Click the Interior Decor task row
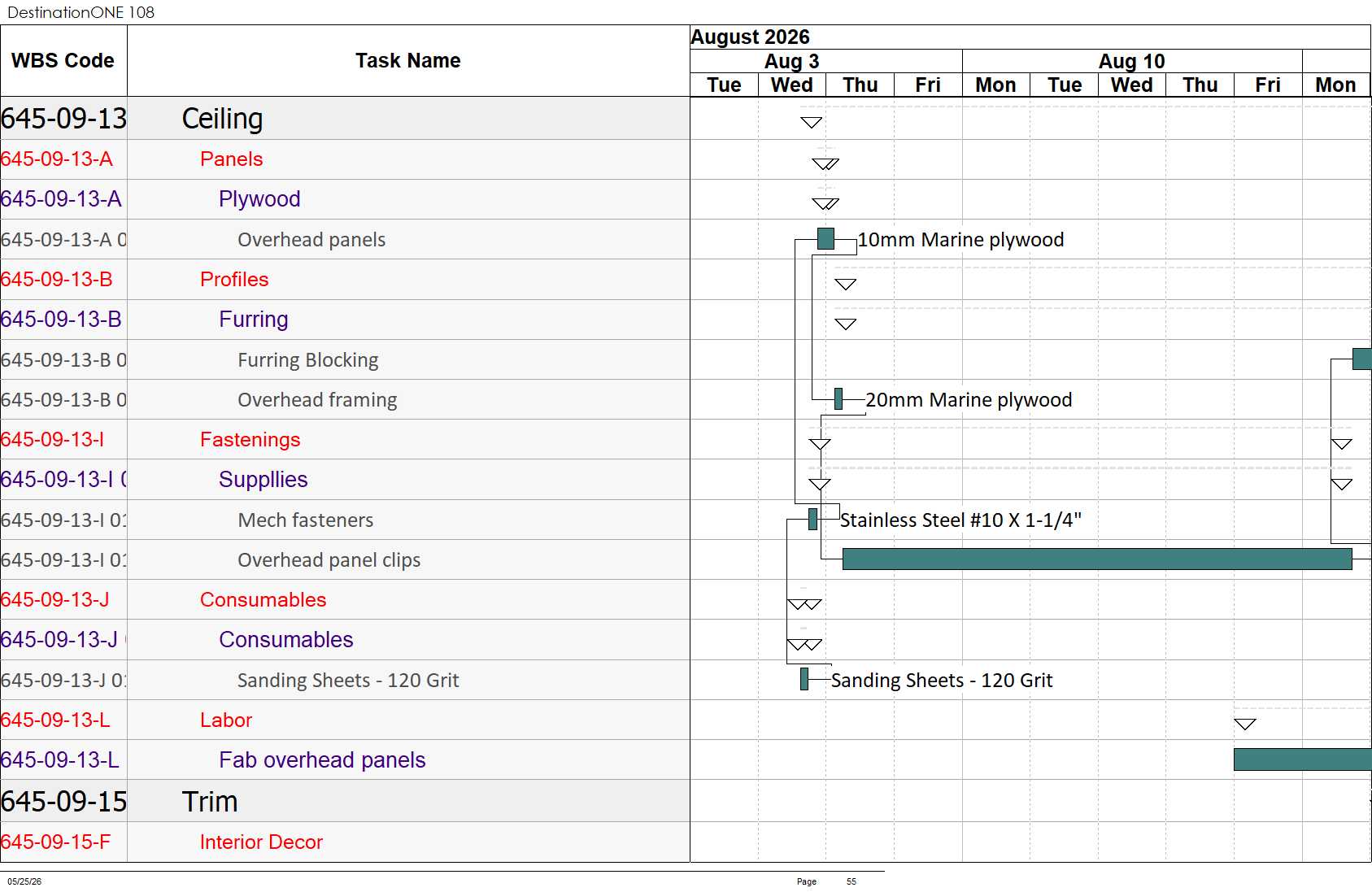 click(345, 842)
